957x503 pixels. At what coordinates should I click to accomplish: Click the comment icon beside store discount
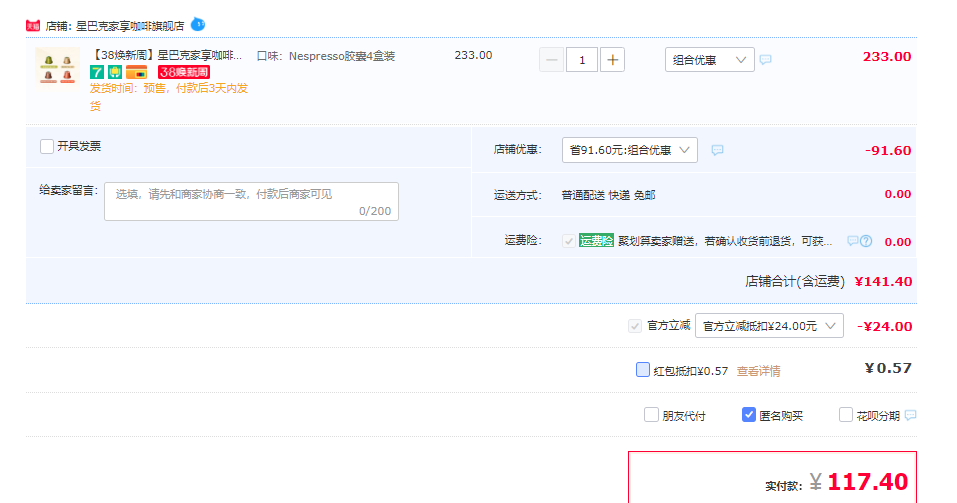coord(717,150)
